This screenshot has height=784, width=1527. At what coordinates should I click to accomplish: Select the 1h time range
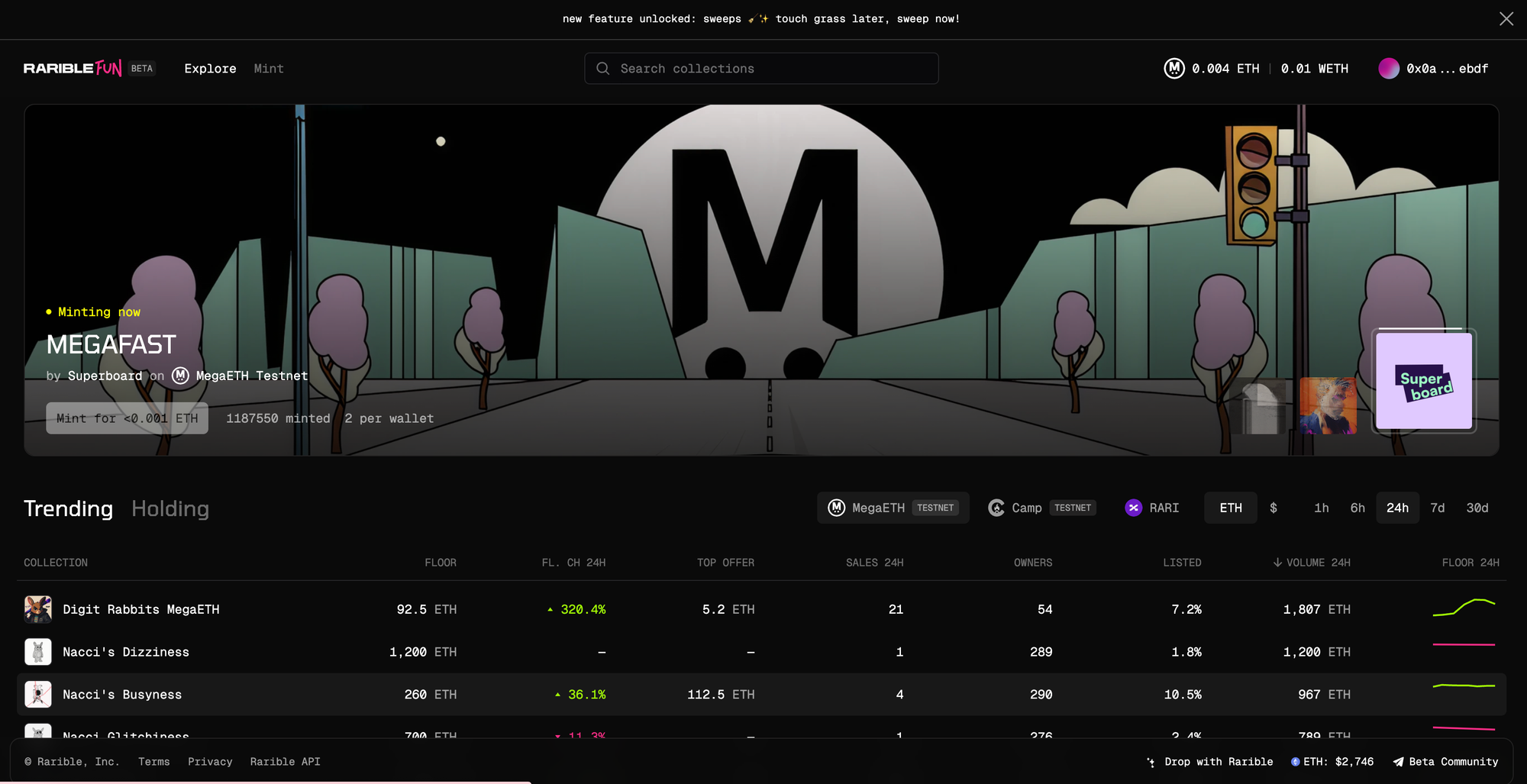1322,508
